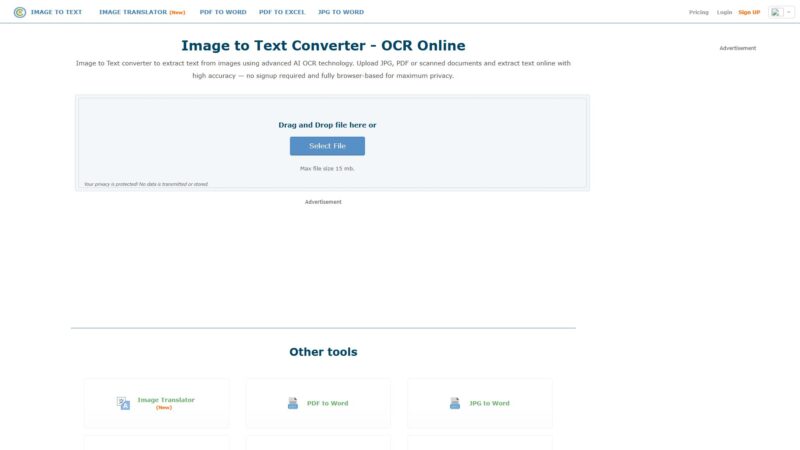Click the PDF to Word card icon
The width and height of the screenshot is (800, 450).
tap(292, 403)
